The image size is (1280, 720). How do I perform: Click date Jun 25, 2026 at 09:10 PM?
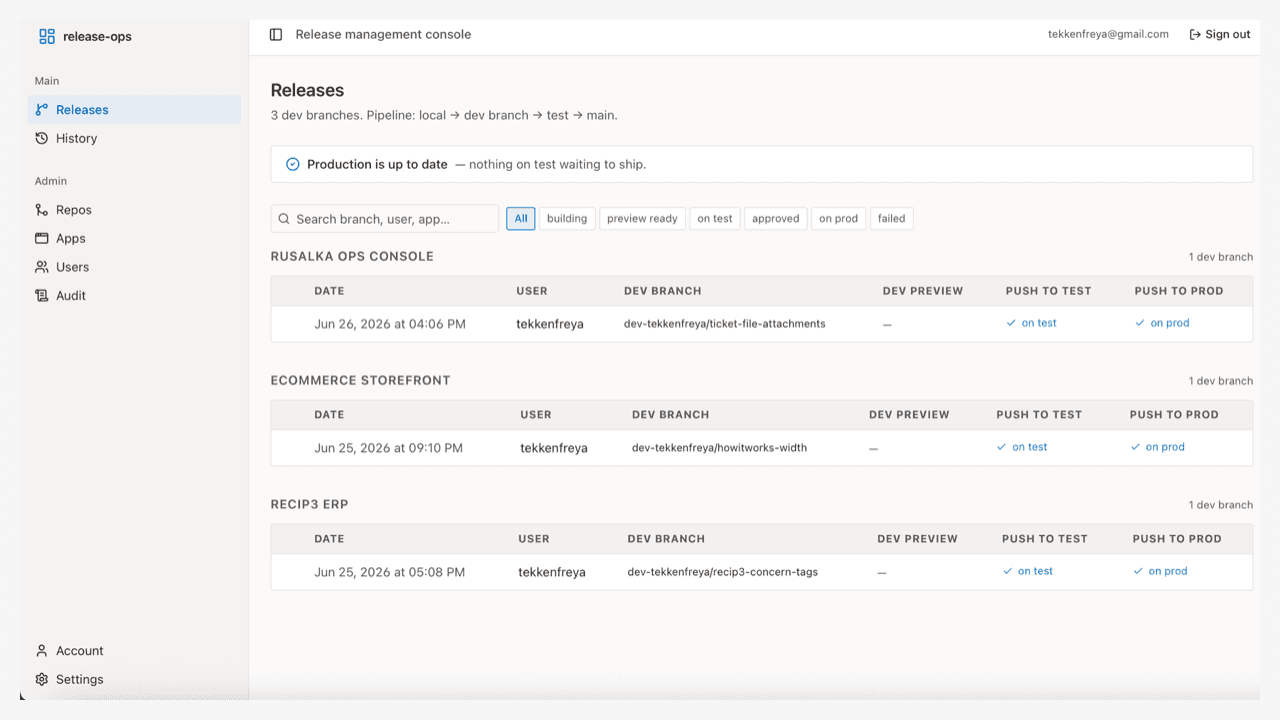[x=389, y=448]
